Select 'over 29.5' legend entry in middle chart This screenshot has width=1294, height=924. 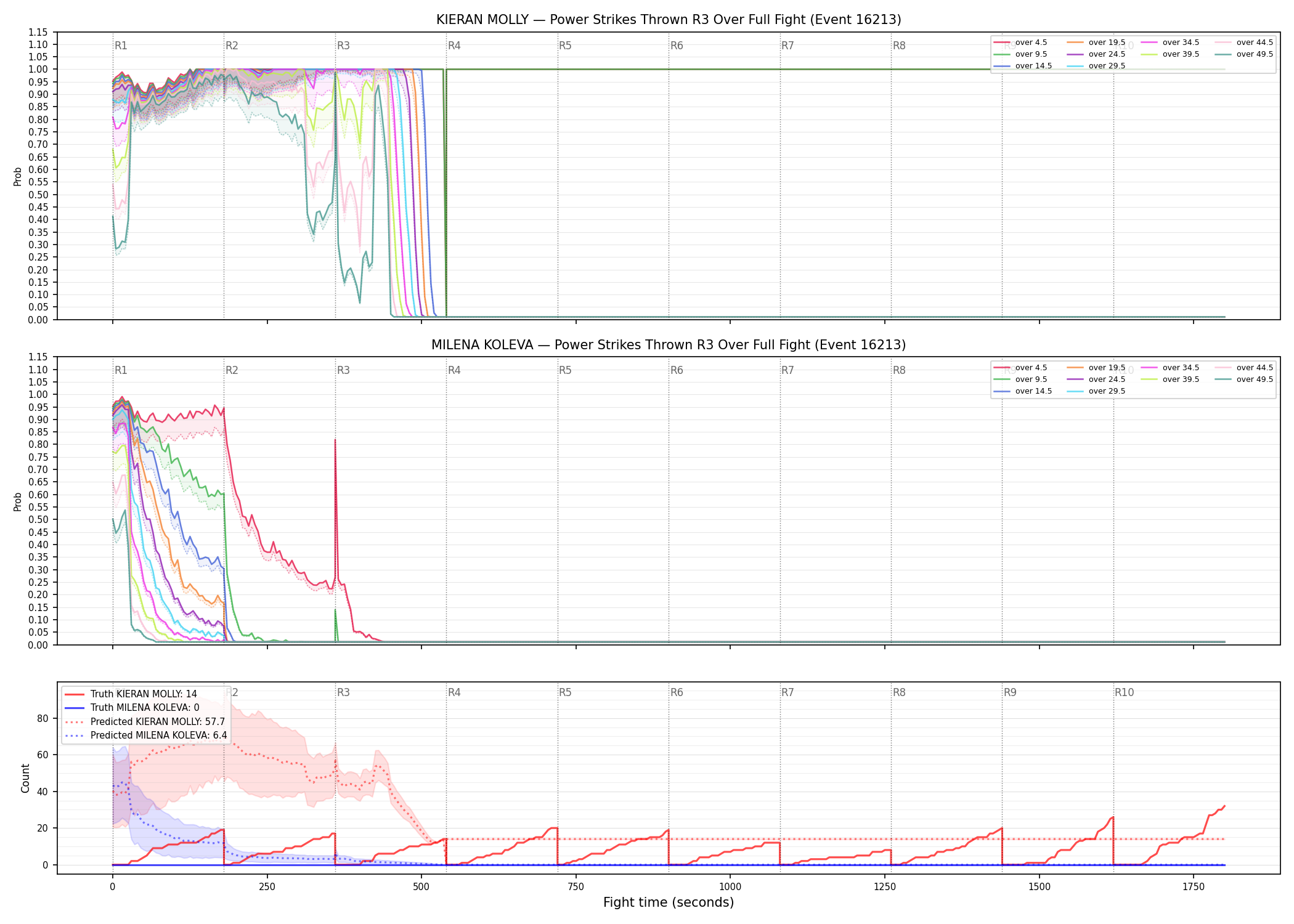1096,391
